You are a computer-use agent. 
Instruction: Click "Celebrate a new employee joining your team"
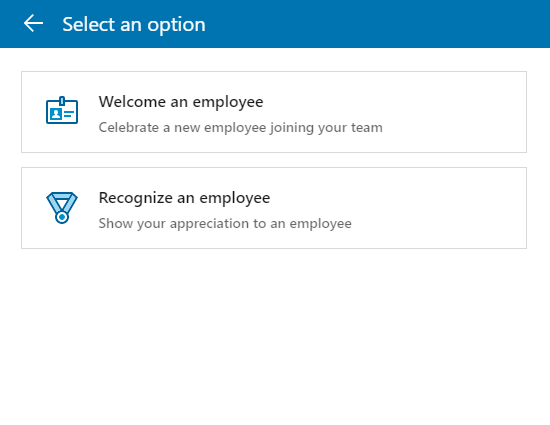[x=241, y=128]
